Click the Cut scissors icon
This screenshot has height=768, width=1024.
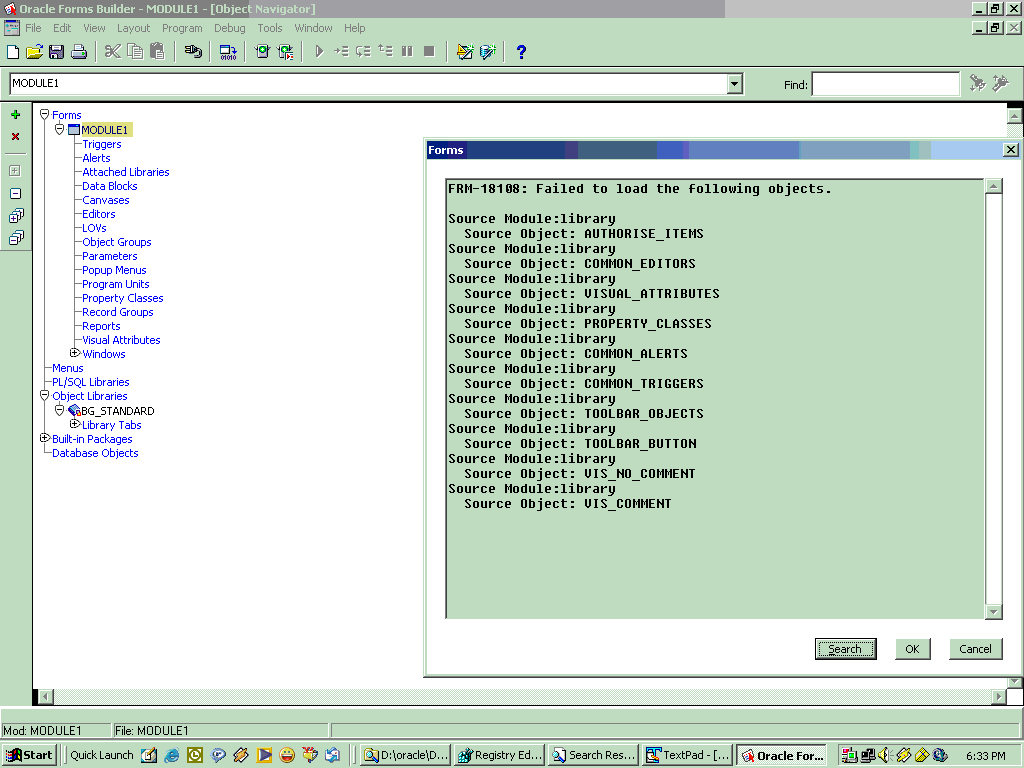click(113, 52)
